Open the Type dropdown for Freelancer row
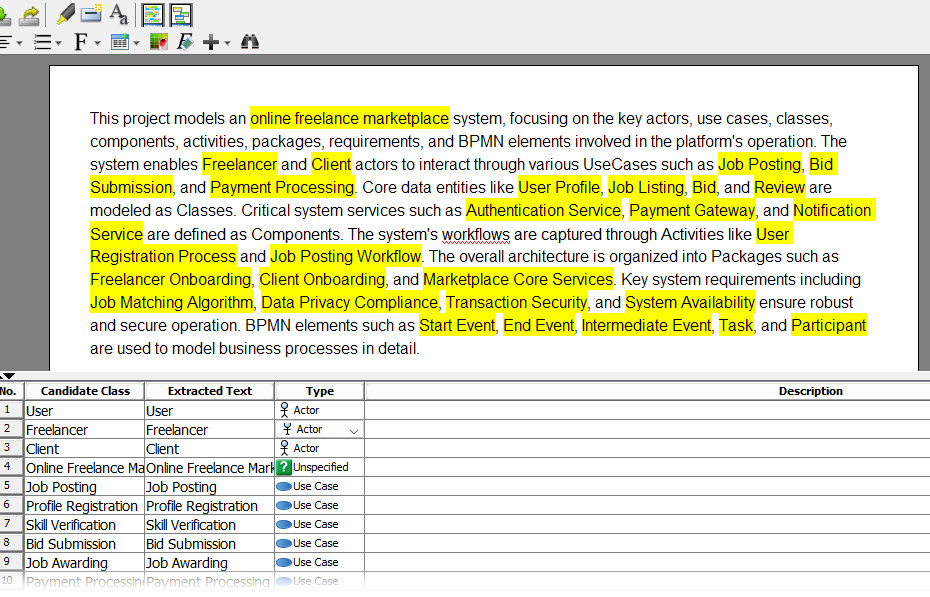930x597 pixels. pyautogui.click(x=354, y=430)
